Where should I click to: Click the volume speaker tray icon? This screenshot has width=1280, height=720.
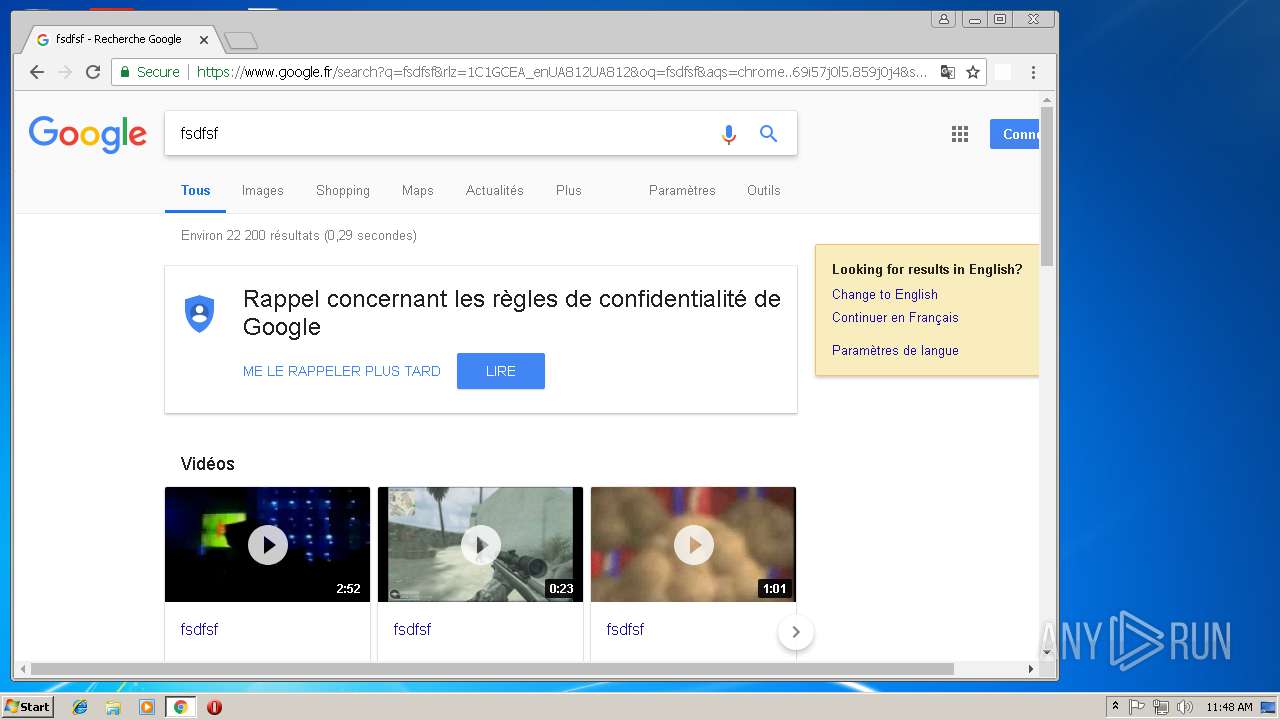click(x=1185, y=707)
